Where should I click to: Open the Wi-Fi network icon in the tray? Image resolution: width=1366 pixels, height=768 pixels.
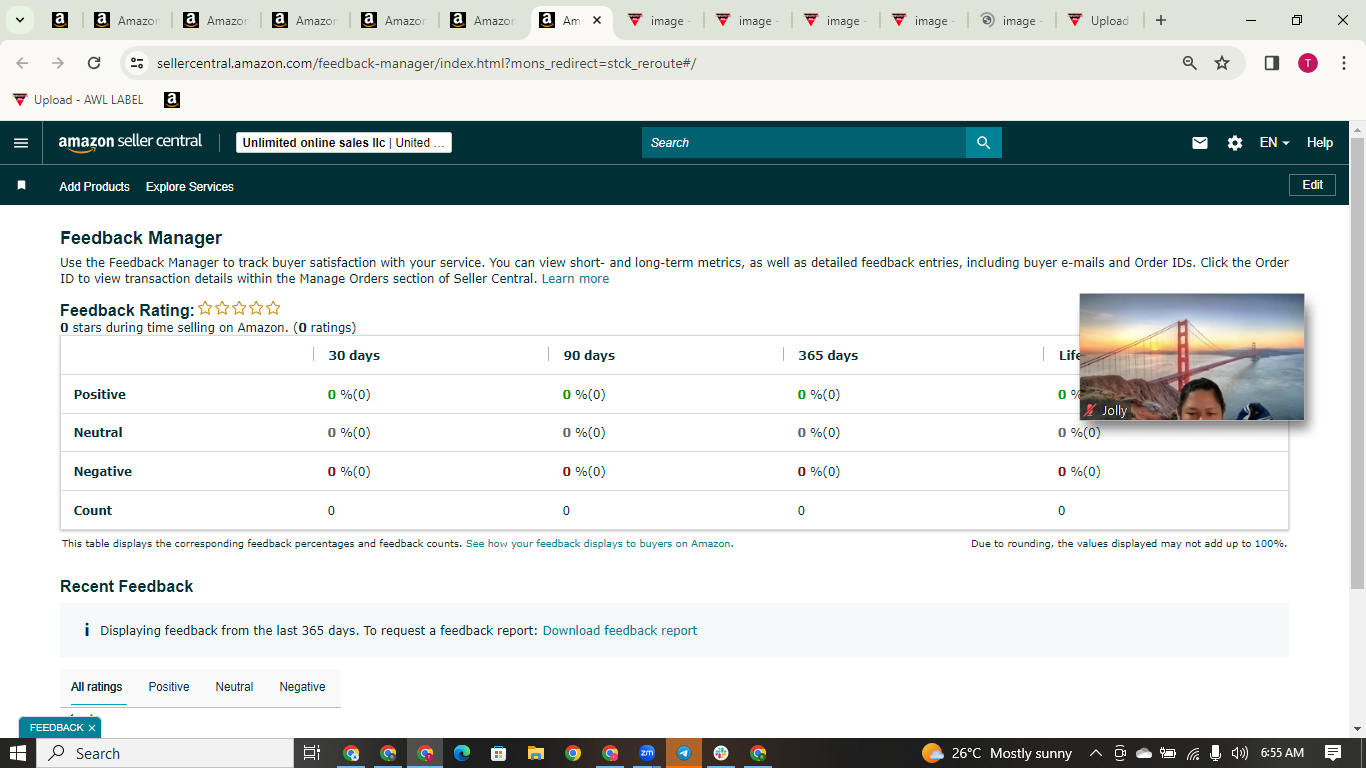[x=1192, y=753]
